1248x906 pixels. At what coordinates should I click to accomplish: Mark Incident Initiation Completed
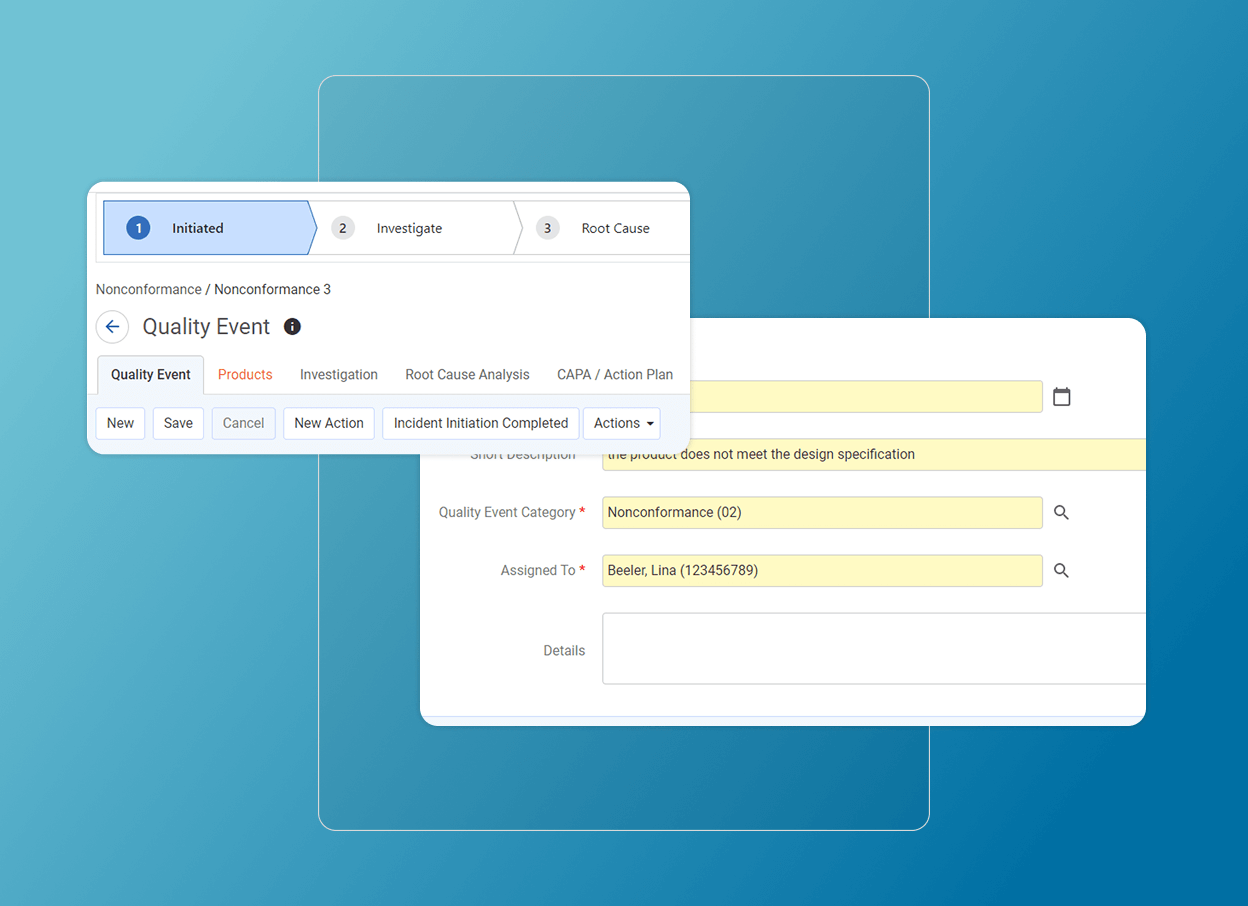[x=480, y=423]
